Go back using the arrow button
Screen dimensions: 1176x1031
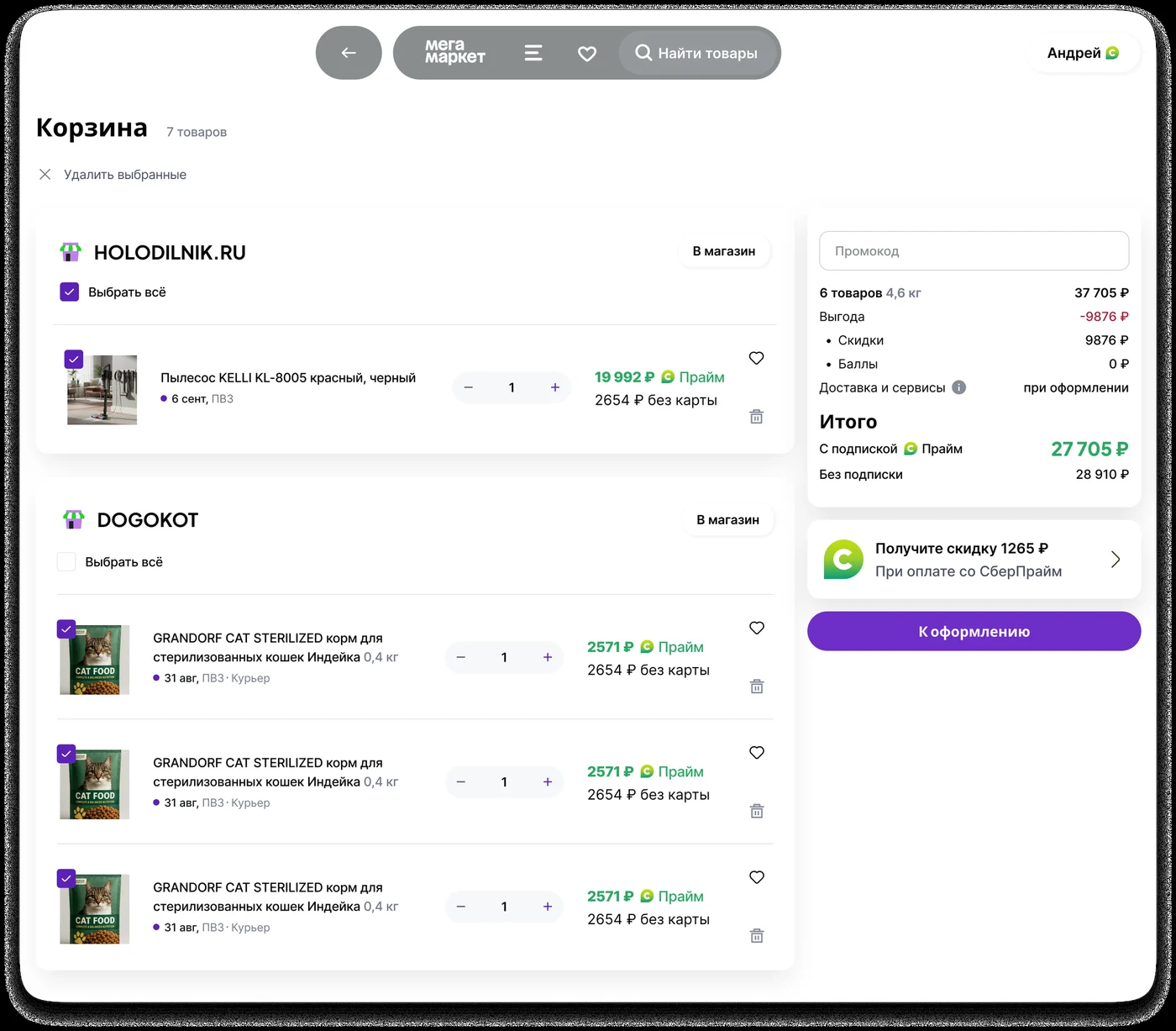point(349,53)
